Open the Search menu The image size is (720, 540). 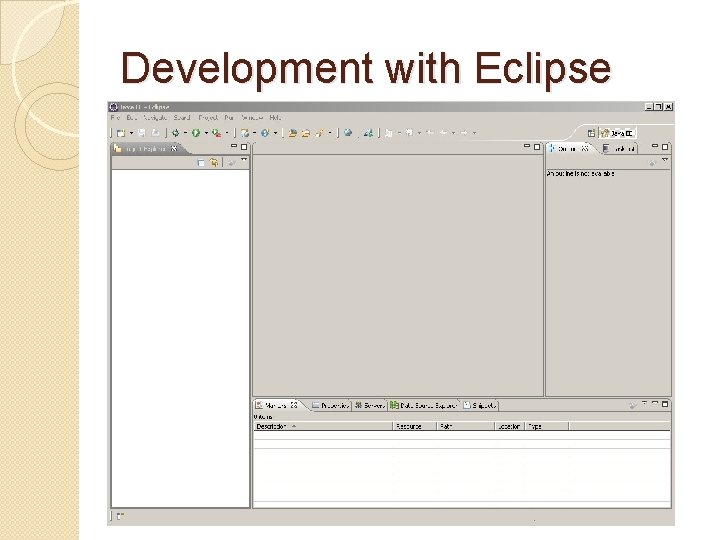point(182,118)
